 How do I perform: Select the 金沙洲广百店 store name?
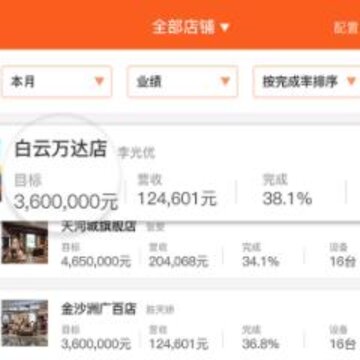pos(99,309)
